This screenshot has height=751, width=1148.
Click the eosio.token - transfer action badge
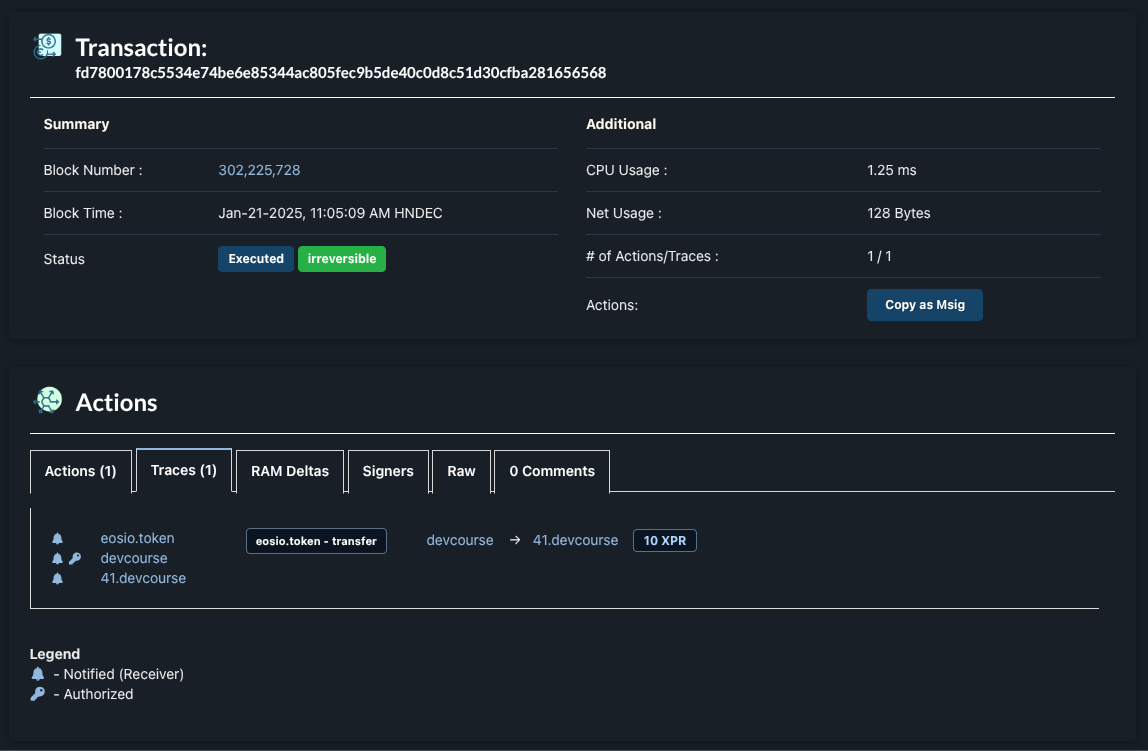coord(316,541)
